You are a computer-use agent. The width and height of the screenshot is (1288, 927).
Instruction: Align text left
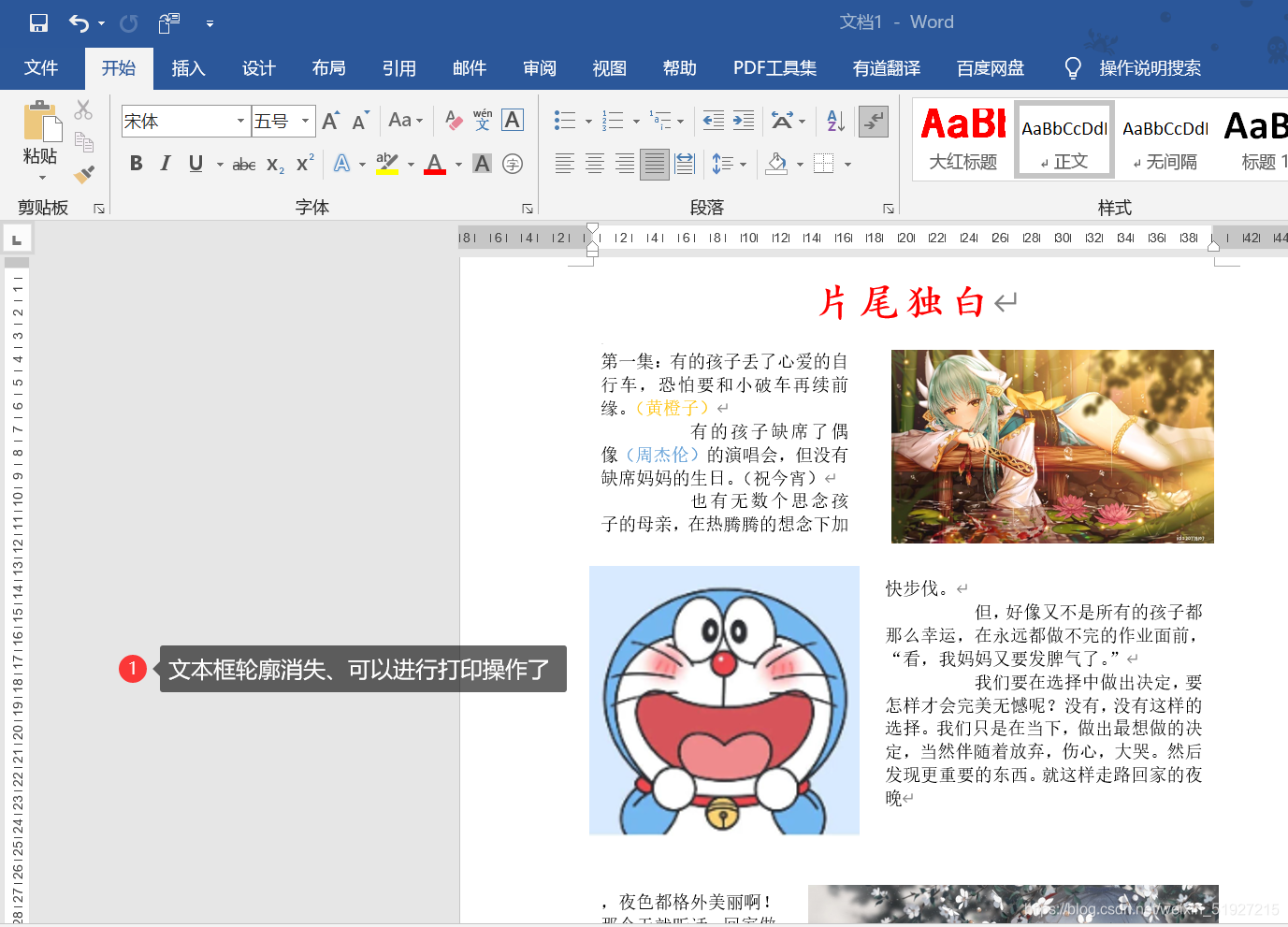click(565, 164)
